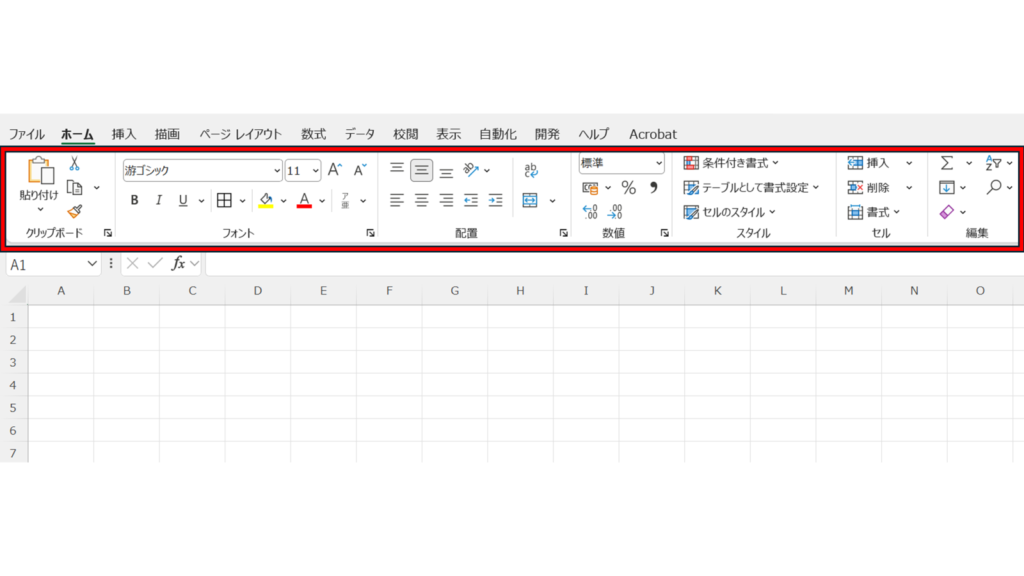Select the Format Painter brush icon
The height and width of the screenshot is (576, 1024).
(x=74, y=211)
